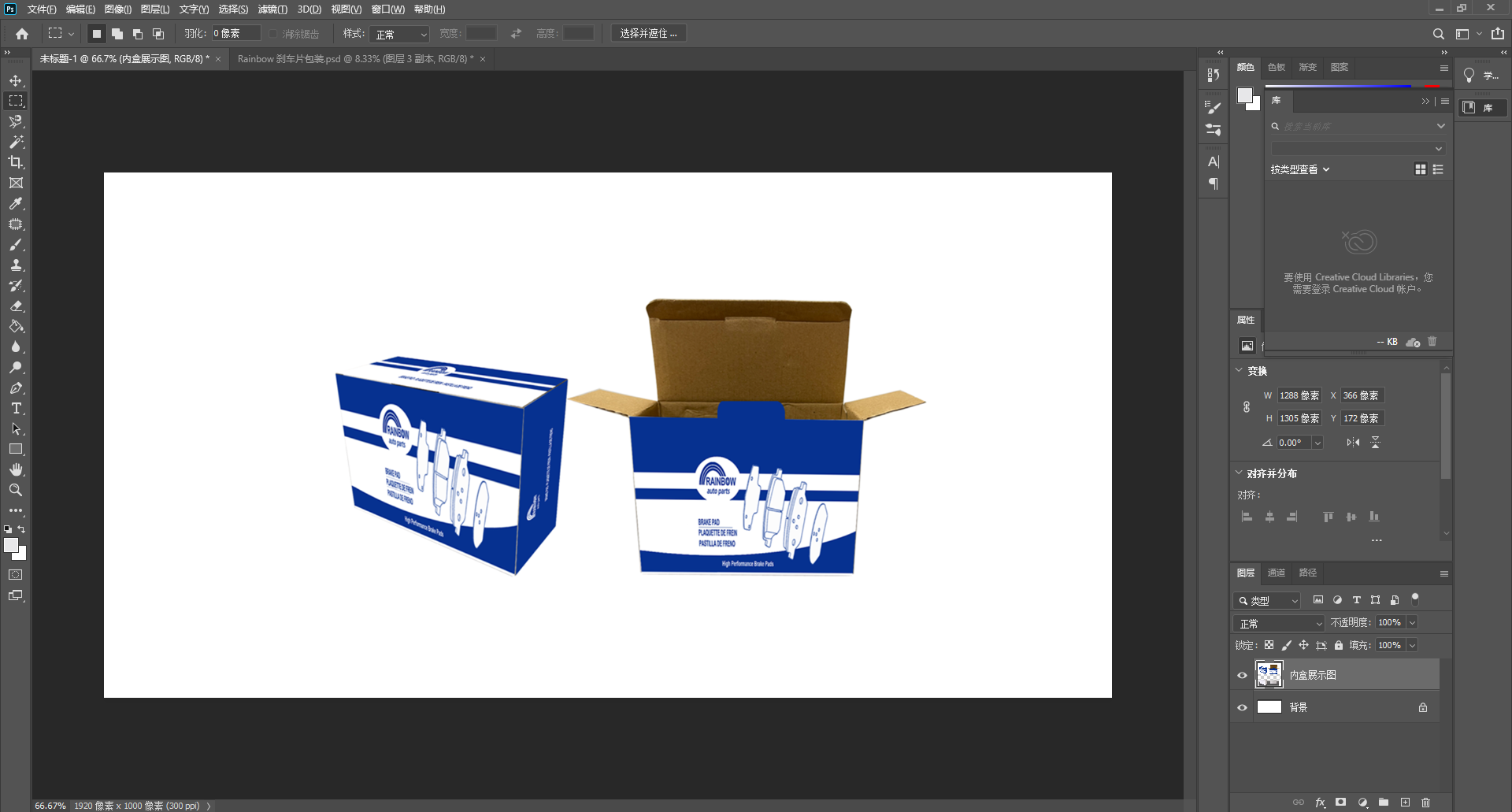The width and height of the screenshot is (1512, 812).
Task: Select the Clone Stamp tool
Action: pyautogui.click(x=16, y=265)
